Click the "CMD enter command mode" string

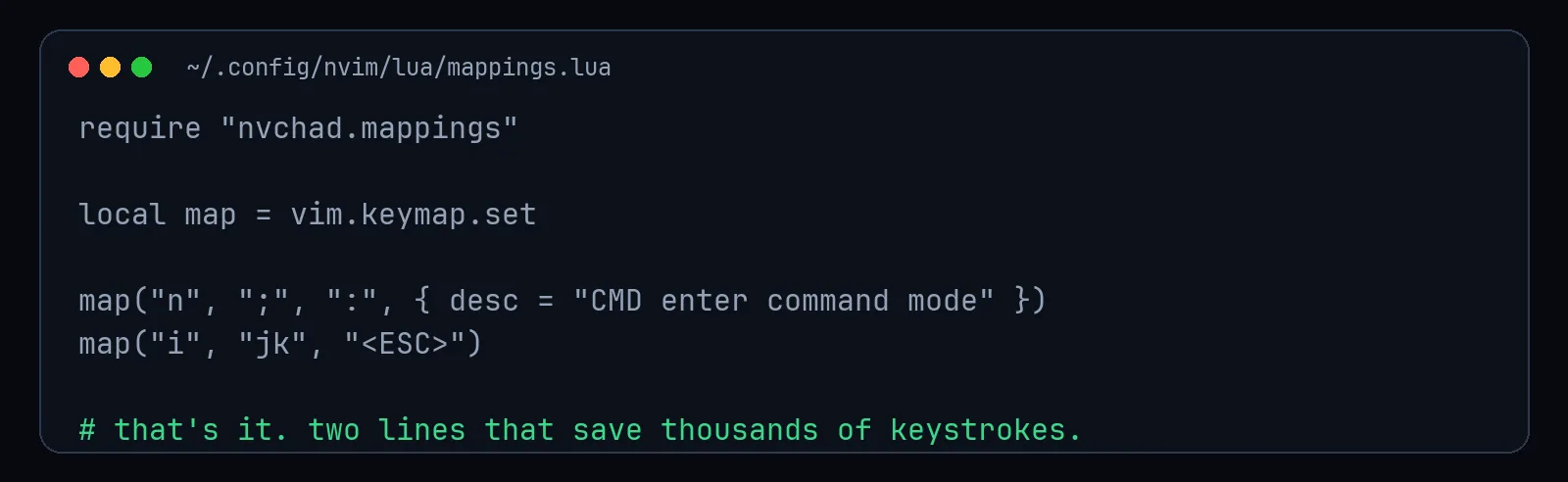[x=784, y=301]
